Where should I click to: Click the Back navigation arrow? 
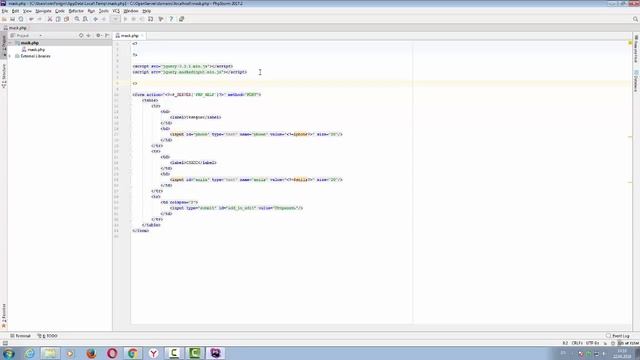[x=96, y=19]
